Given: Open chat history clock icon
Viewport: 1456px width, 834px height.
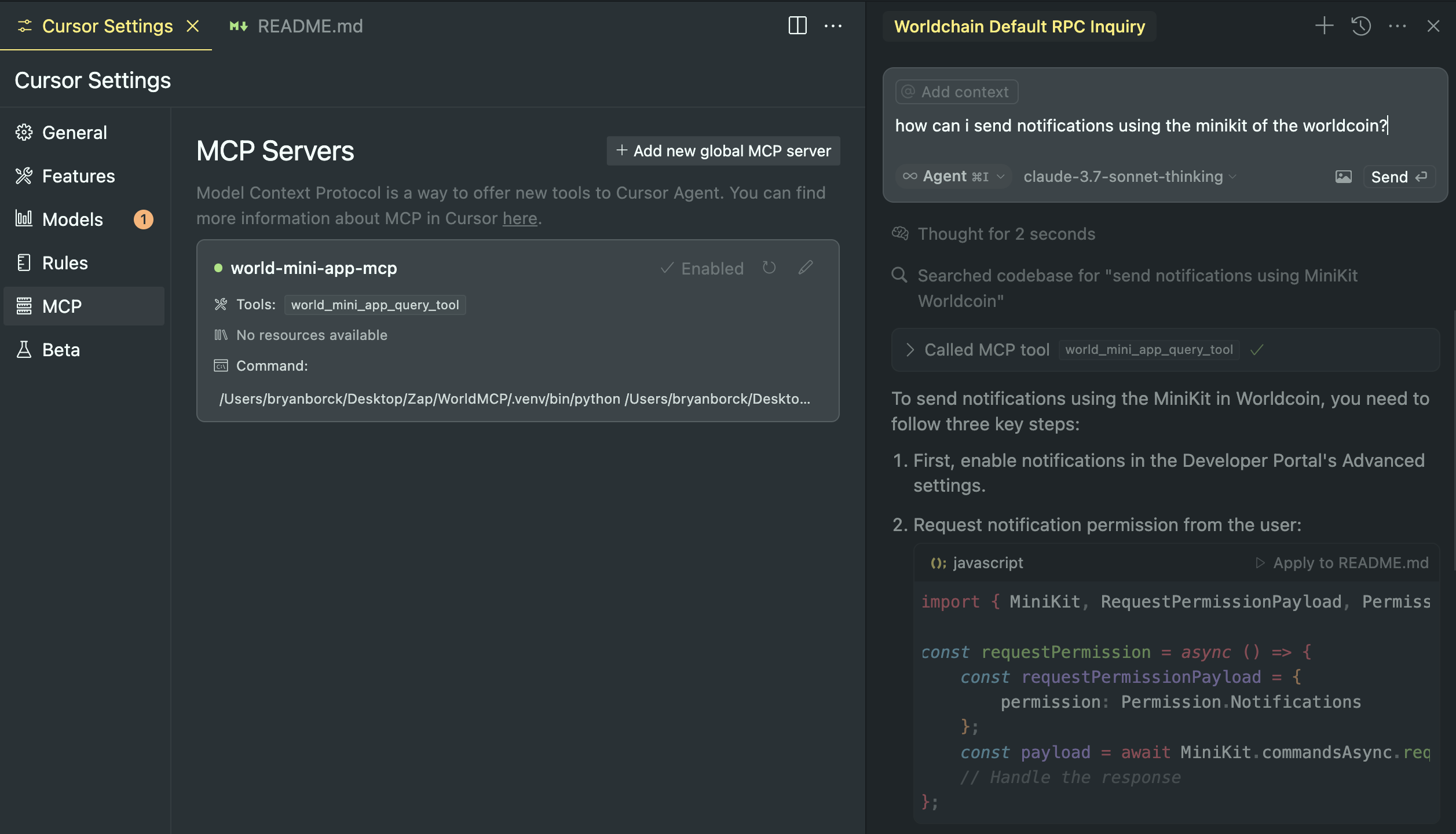Looking at the screenshot, I should pos(1361,25).
